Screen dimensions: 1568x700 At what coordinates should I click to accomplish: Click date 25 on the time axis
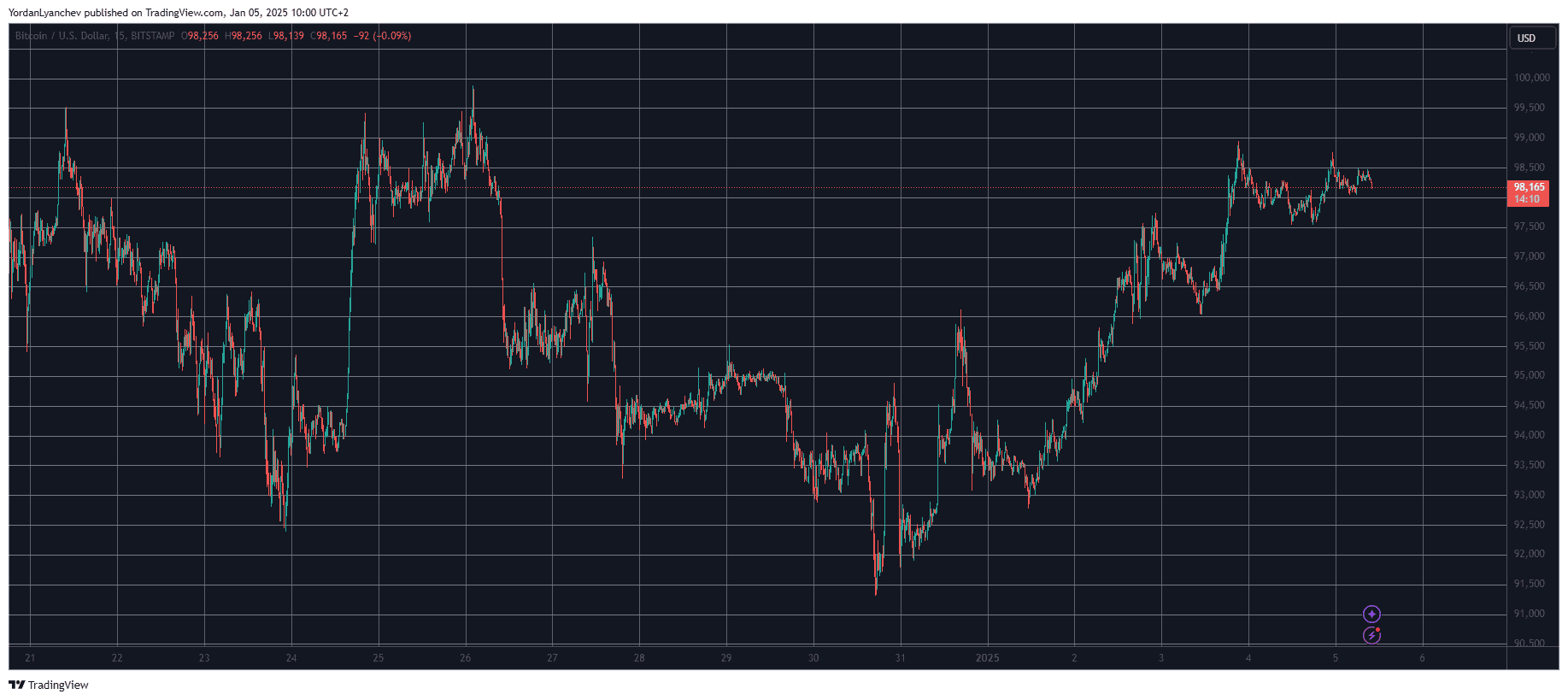(379, 658)
